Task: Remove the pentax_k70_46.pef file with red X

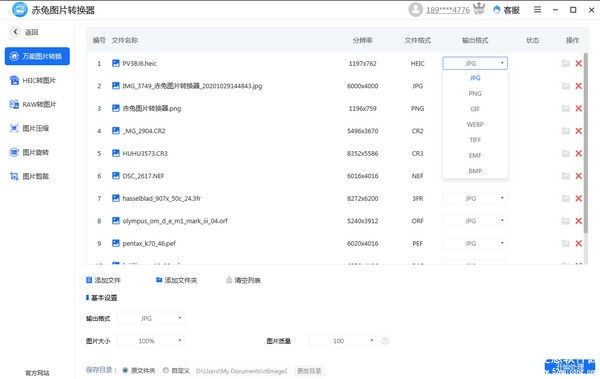Action: click(x=579, y=243)
